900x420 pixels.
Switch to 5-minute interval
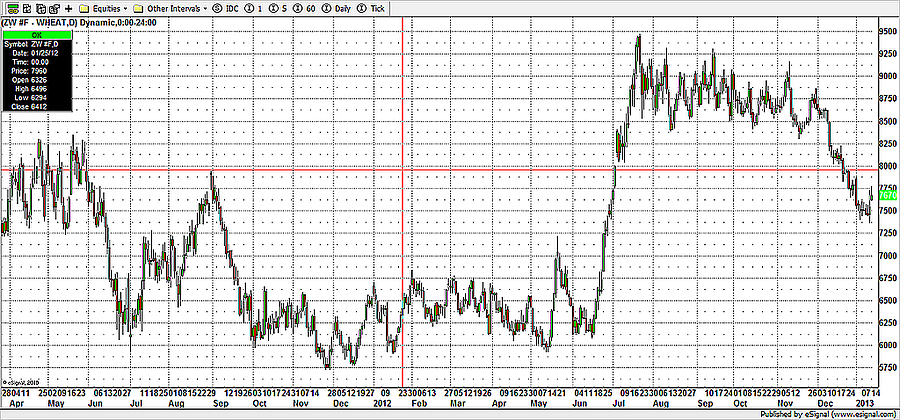click(277, 7)
